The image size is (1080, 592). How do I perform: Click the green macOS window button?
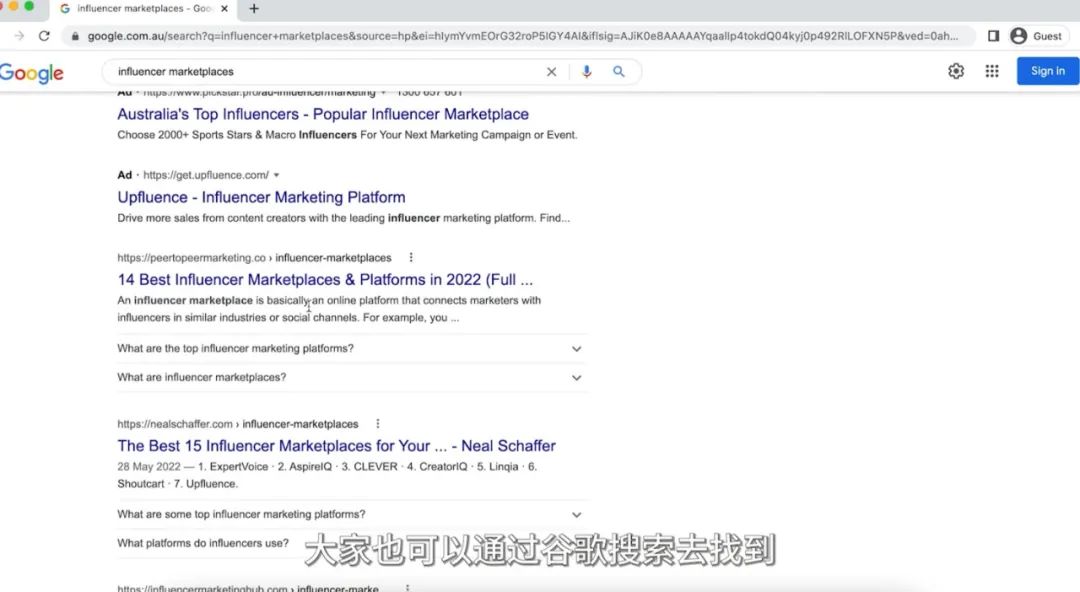click(29, 6)
